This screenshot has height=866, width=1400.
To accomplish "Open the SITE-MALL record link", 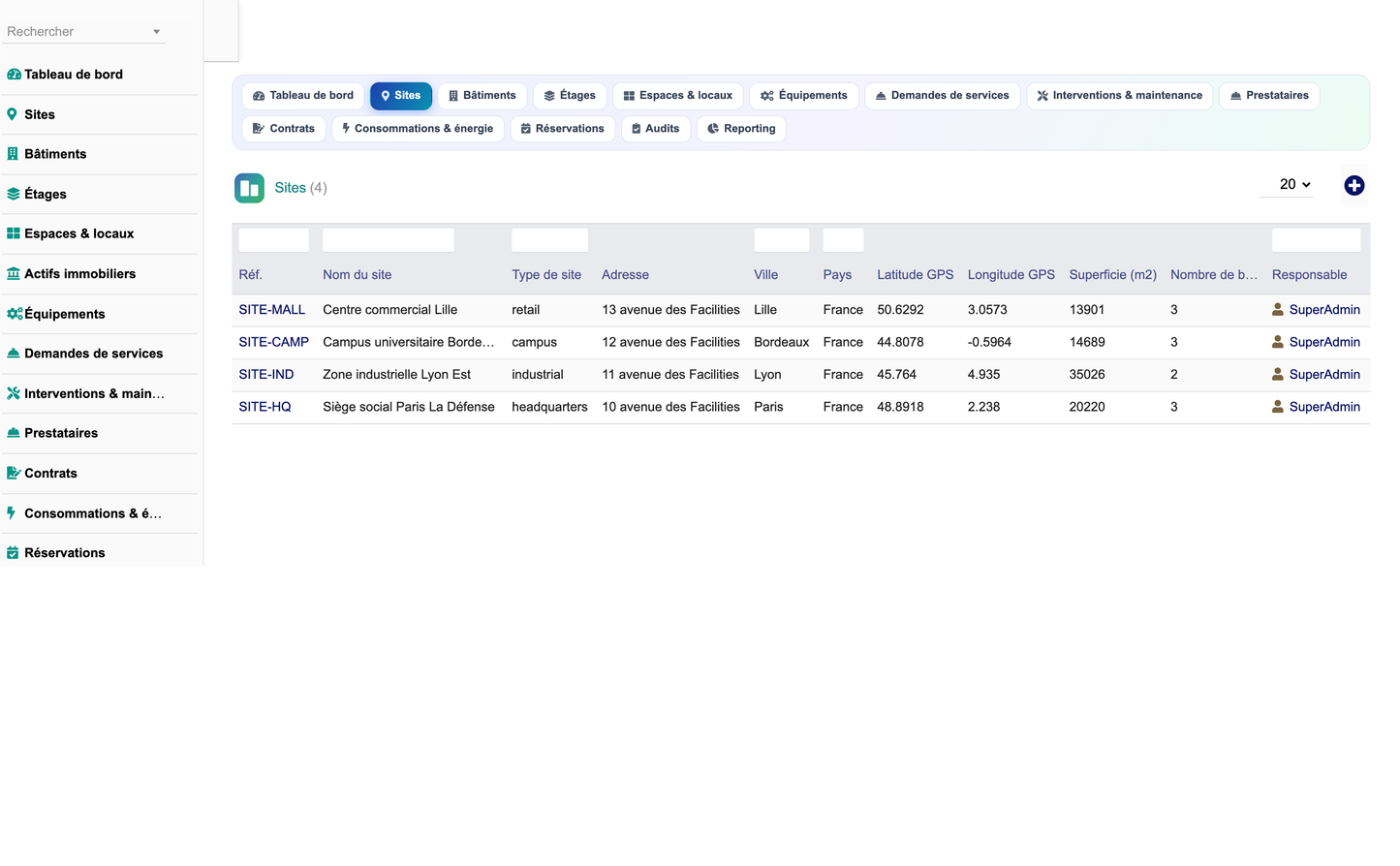I will (272, 310).
